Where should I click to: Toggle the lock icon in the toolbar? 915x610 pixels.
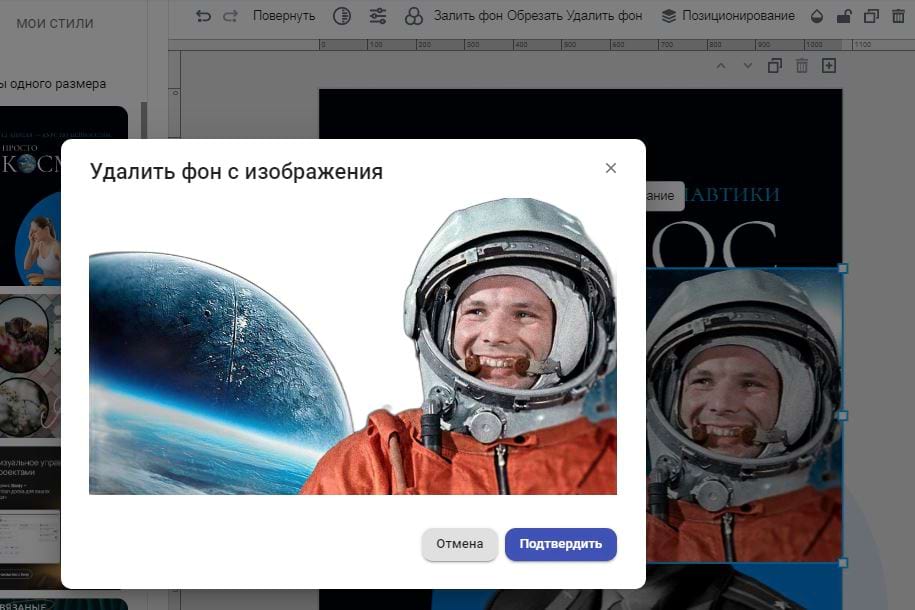pos(844,16)
